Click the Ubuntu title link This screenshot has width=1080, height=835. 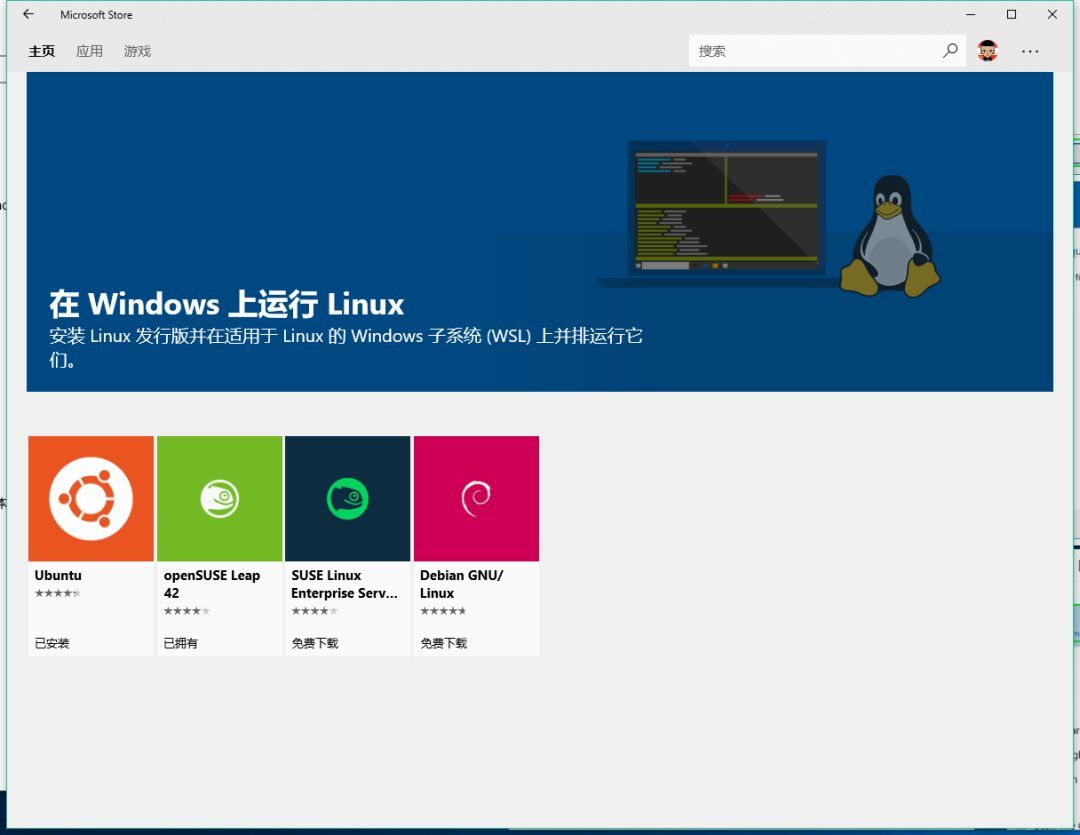tap(57, 575)
